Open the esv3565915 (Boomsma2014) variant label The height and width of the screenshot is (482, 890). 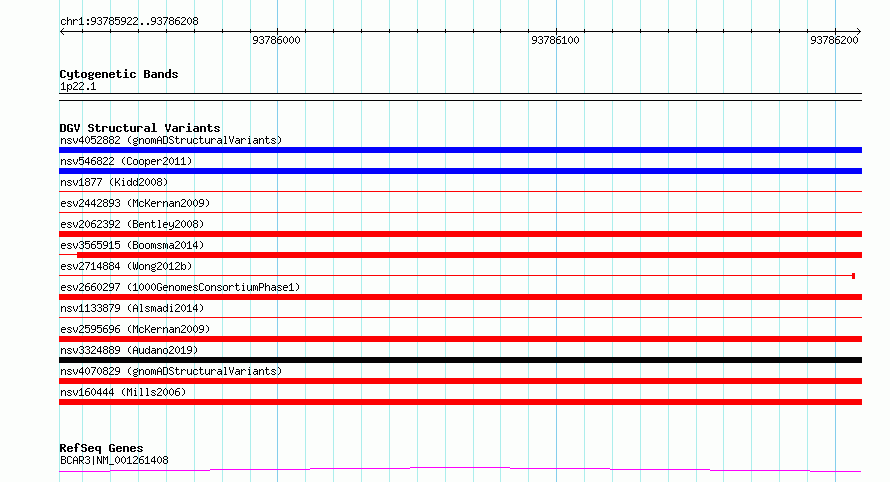[x=132, y=245]
